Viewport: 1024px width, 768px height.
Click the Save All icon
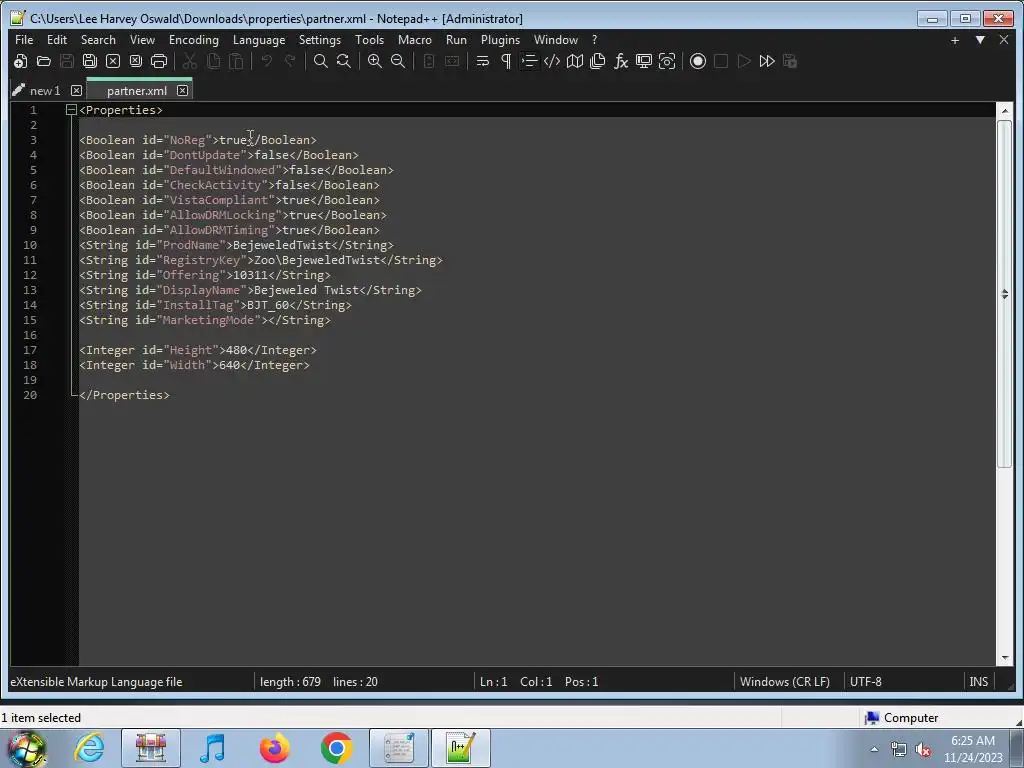89,61
